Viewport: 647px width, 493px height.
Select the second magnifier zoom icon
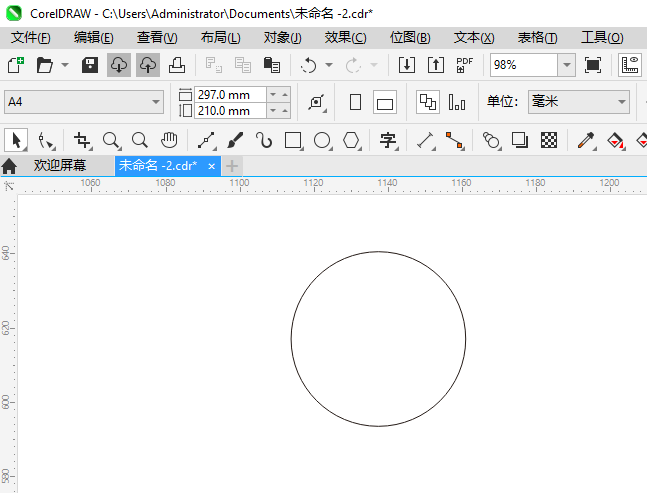(x=140, y=140)
